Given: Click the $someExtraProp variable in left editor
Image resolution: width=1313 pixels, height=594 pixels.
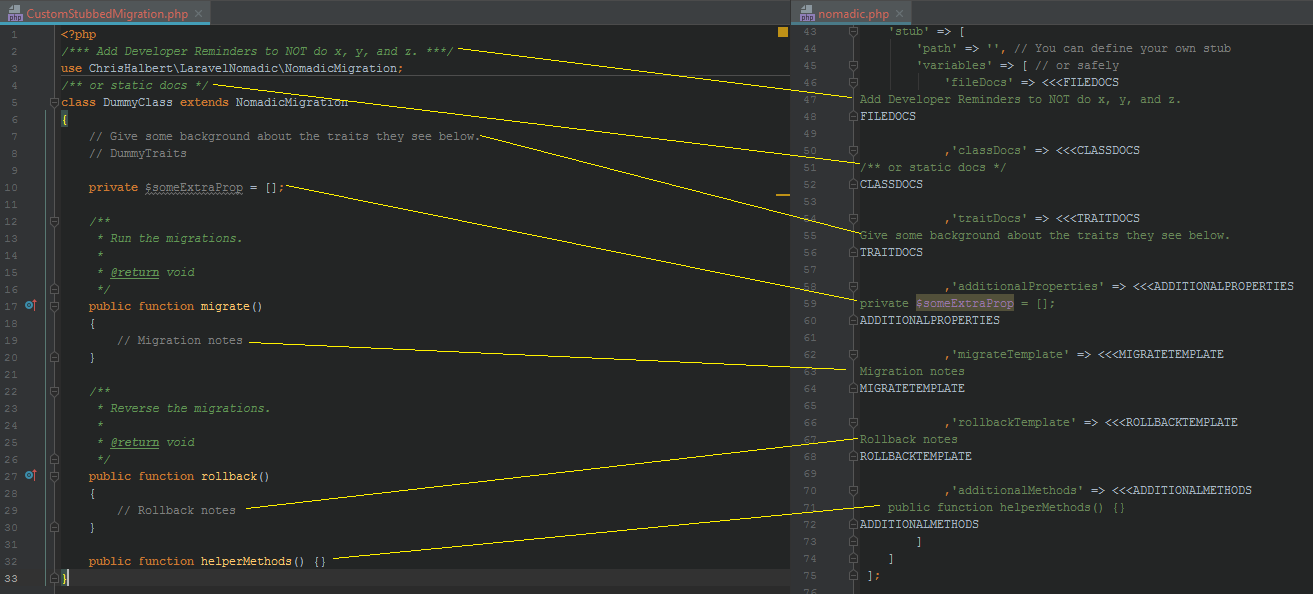Looking at the screenshot, I should [194, 187].
